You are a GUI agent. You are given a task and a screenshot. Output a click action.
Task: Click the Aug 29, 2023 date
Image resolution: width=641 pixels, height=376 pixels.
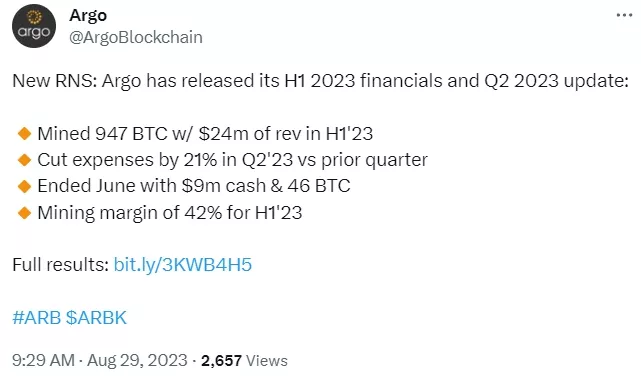click(x=137, y=360)
